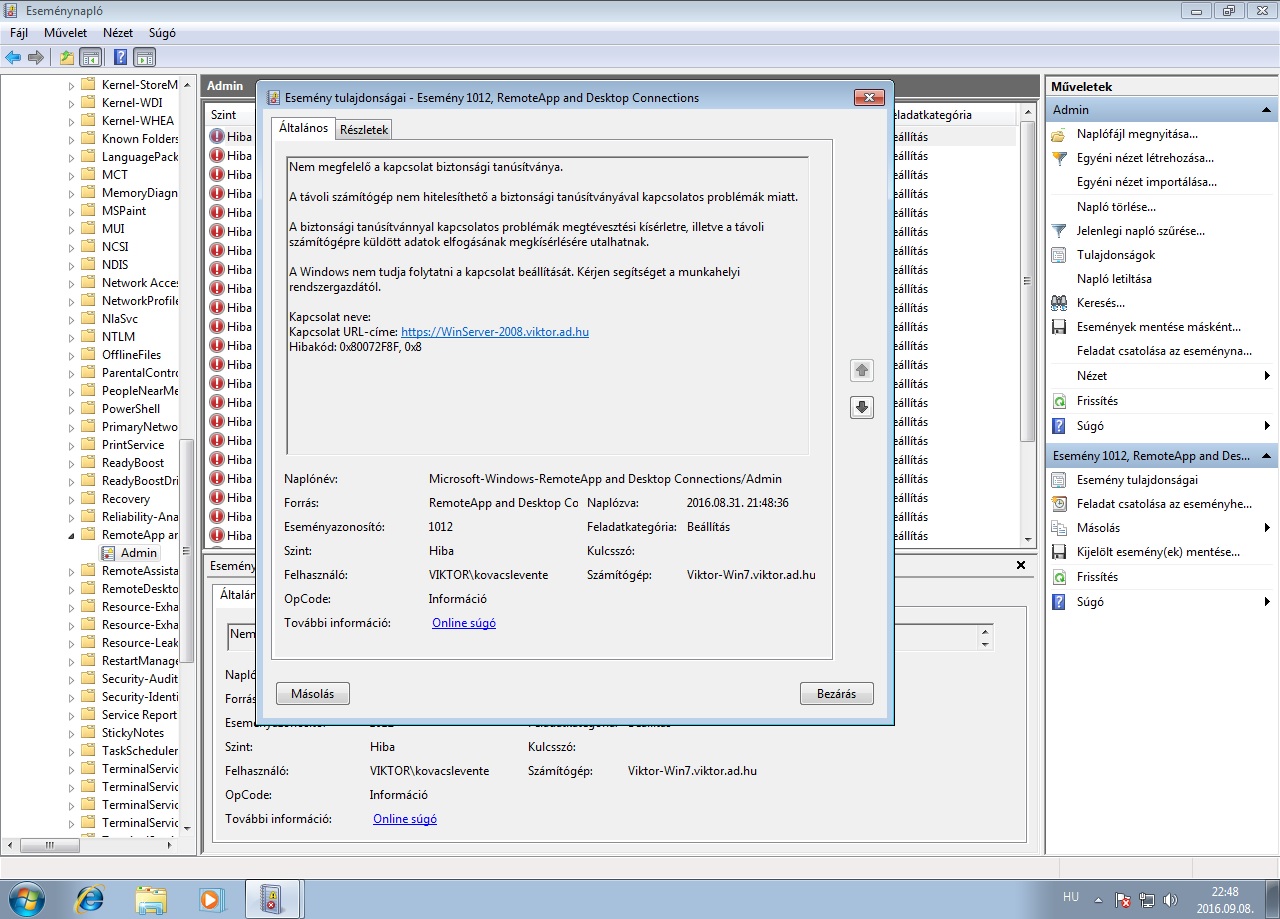Click Kijelölt esemény(ek) mentése disk icon
1280x919 pixels.
(1059, 552)
